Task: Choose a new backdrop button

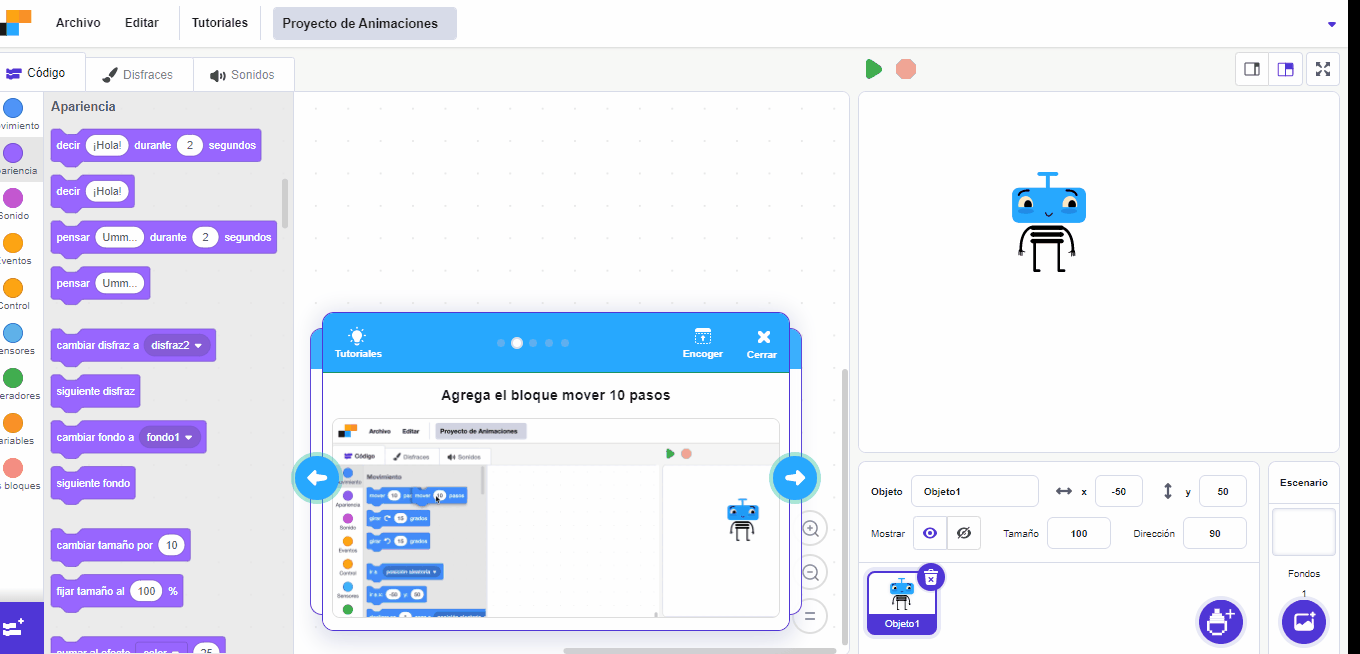Action: click(x=1304, y=621)
